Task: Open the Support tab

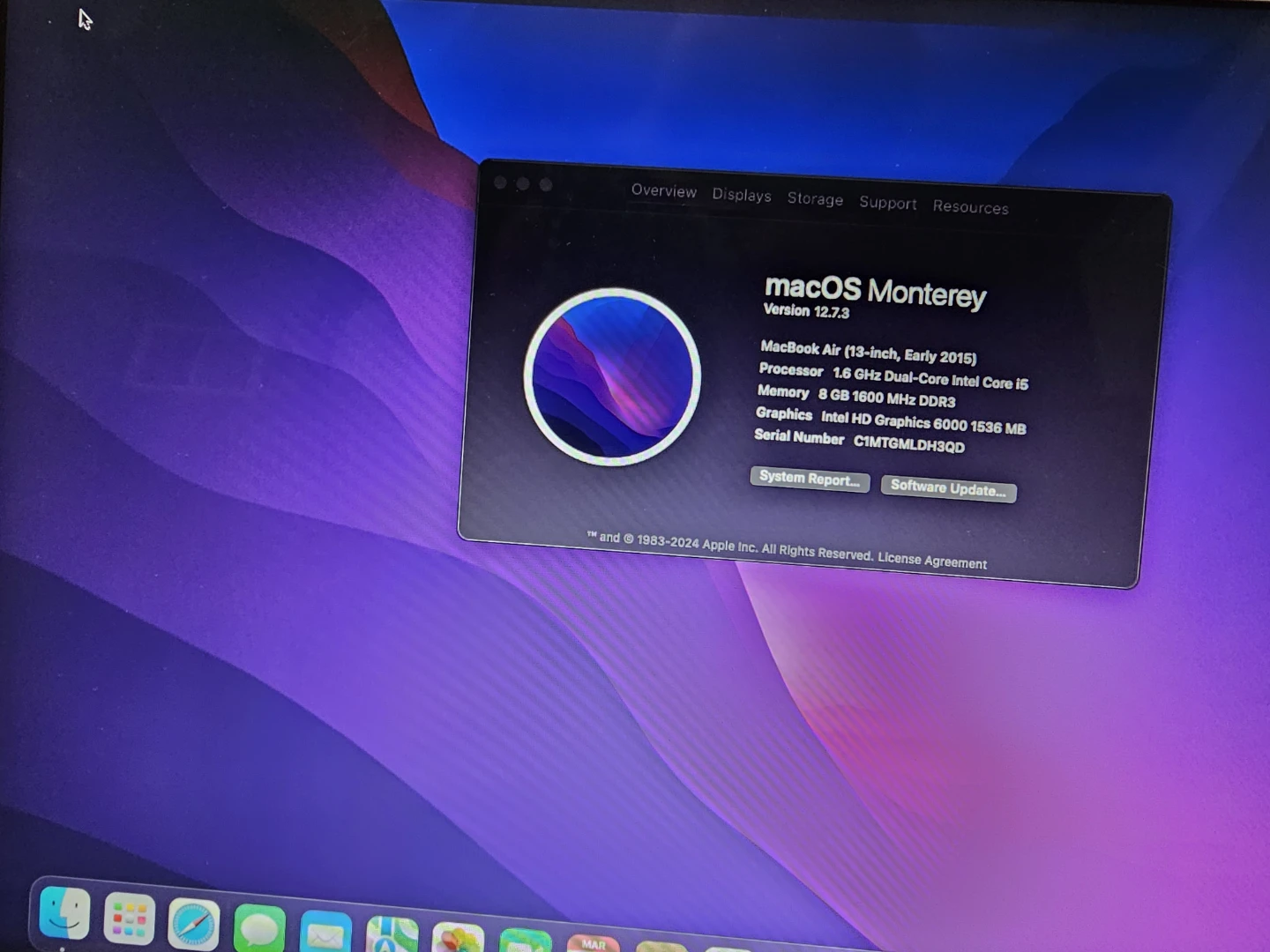Action: coord(888,203)
